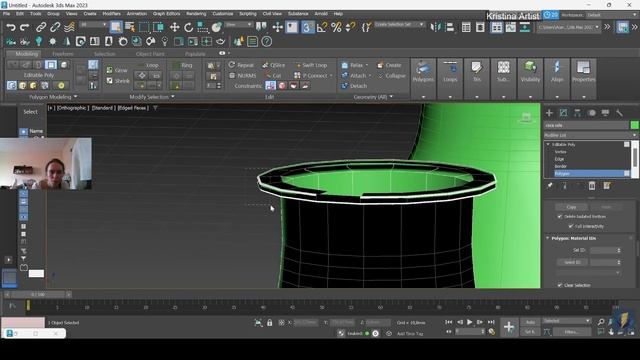Open Key Filters set key button
The image size is (640, 360).
[x=571, y=332]
